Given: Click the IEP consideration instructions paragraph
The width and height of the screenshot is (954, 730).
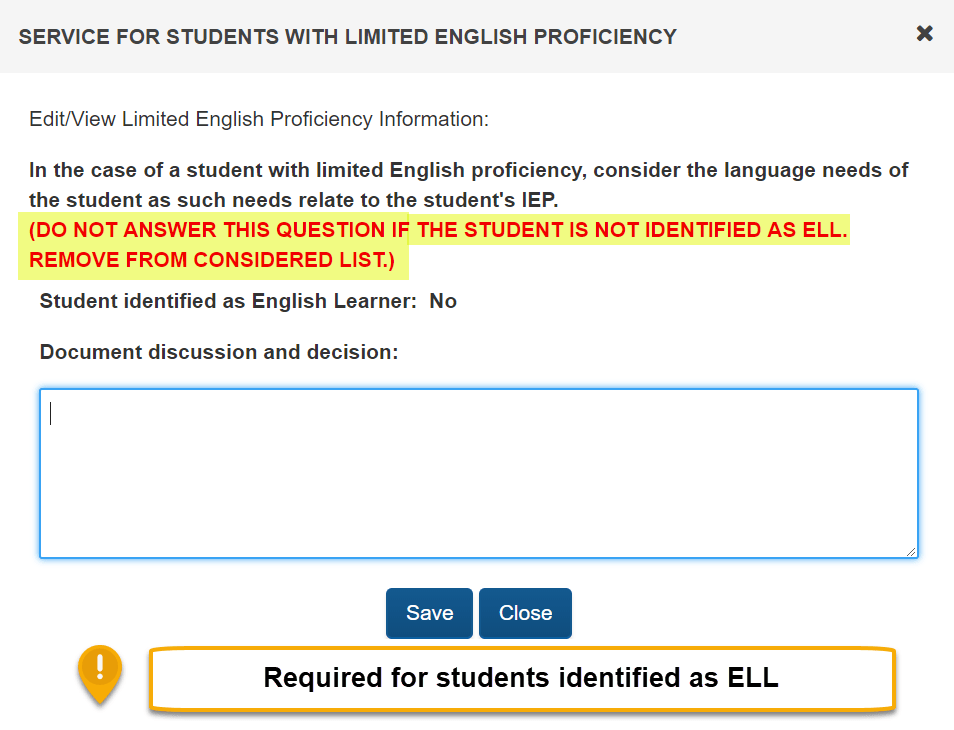Looking at the screenshot, I should pos(468,184).
